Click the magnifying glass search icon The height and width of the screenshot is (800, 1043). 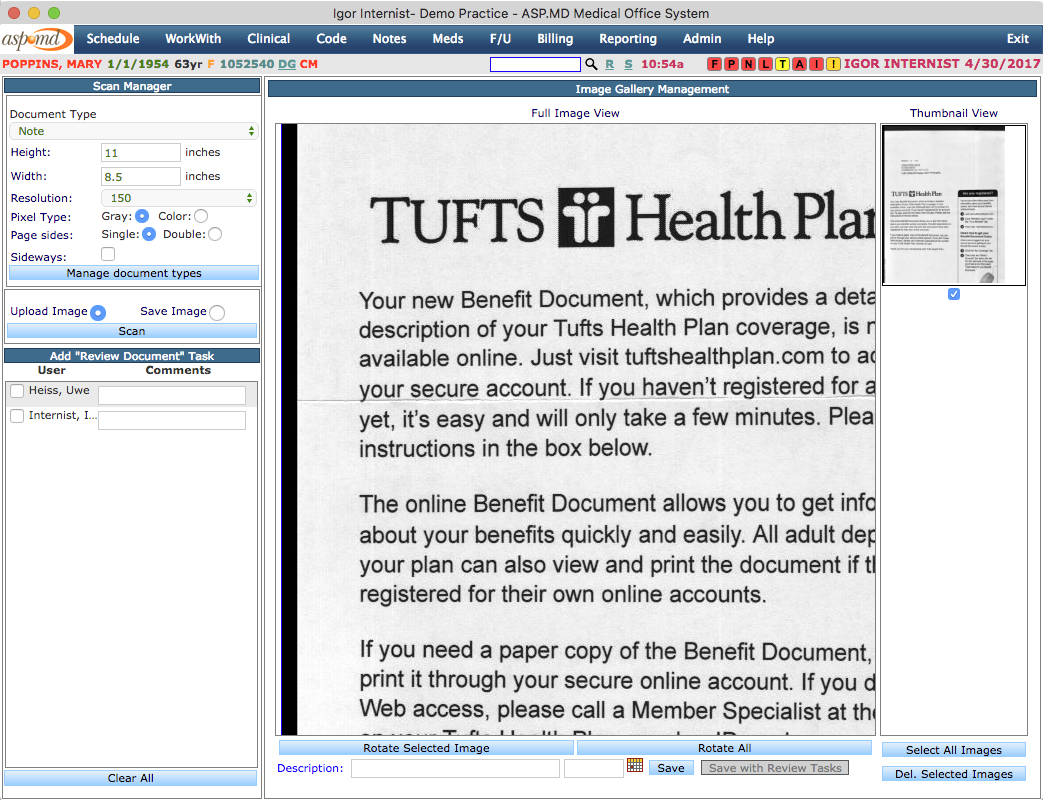coord(591,64)
